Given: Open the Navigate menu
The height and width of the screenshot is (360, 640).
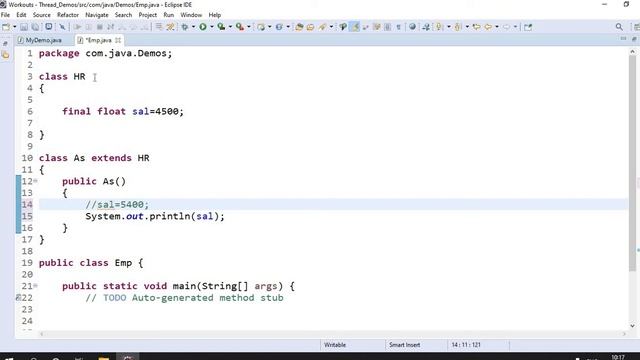Looking at the screenshot, I should point(97,15).
